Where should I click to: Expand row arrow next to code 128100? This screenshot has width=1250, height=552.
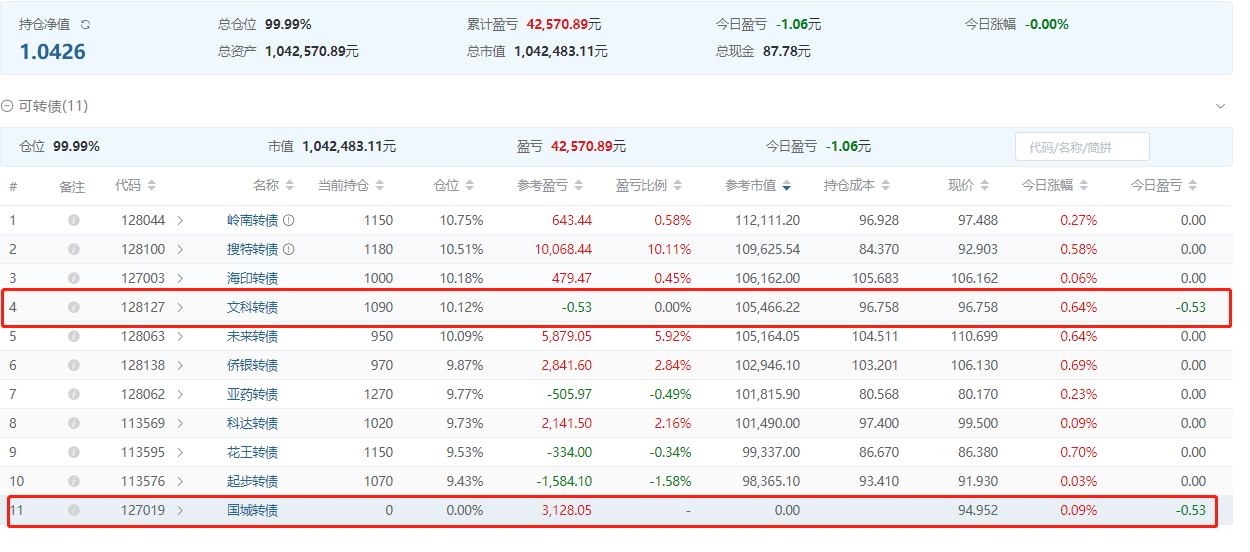point(180,249)
